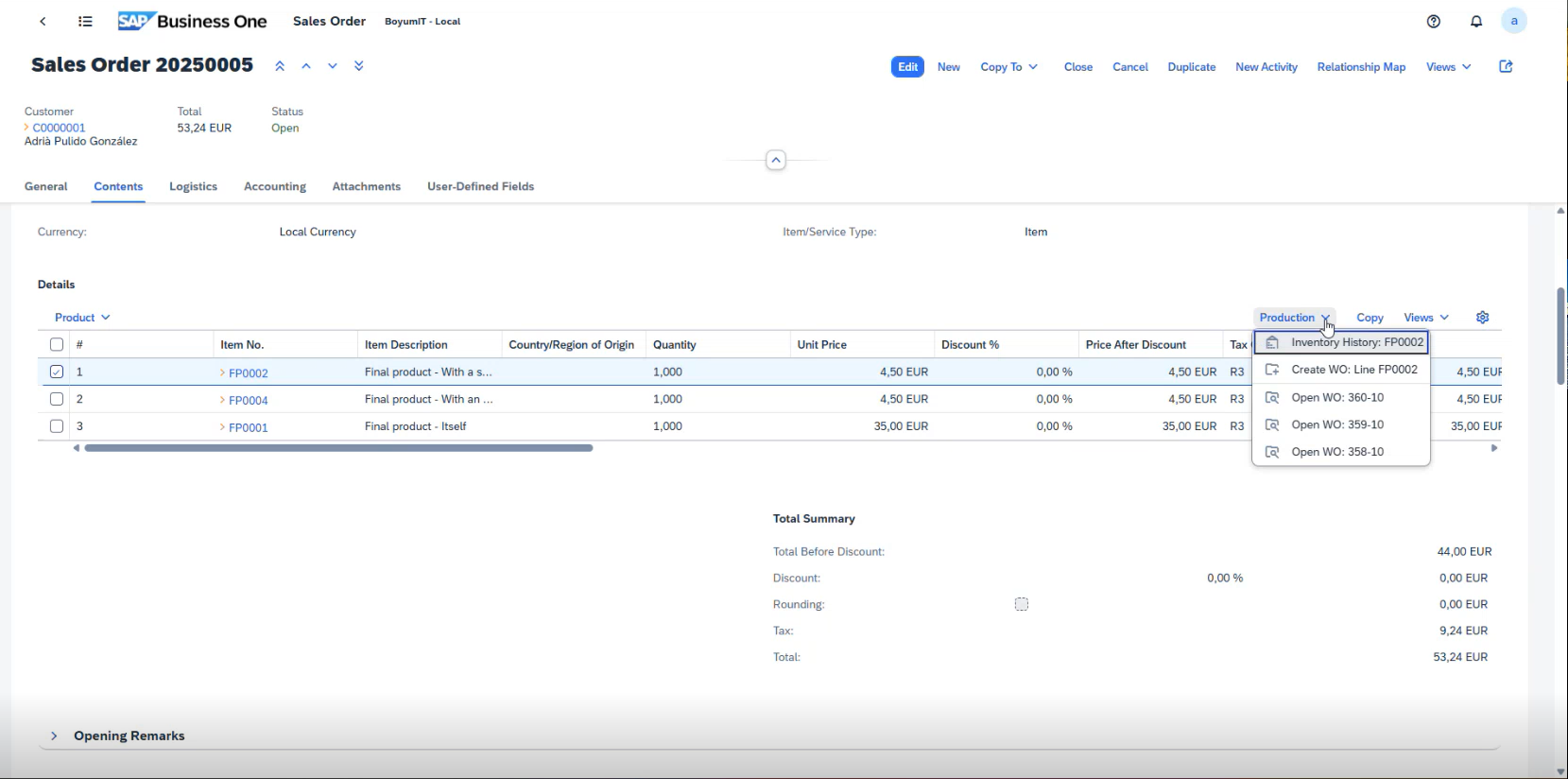Open the User-Defined Fields tab
The width and height of the screenshot is (1568, 779).
coord(480,186)
